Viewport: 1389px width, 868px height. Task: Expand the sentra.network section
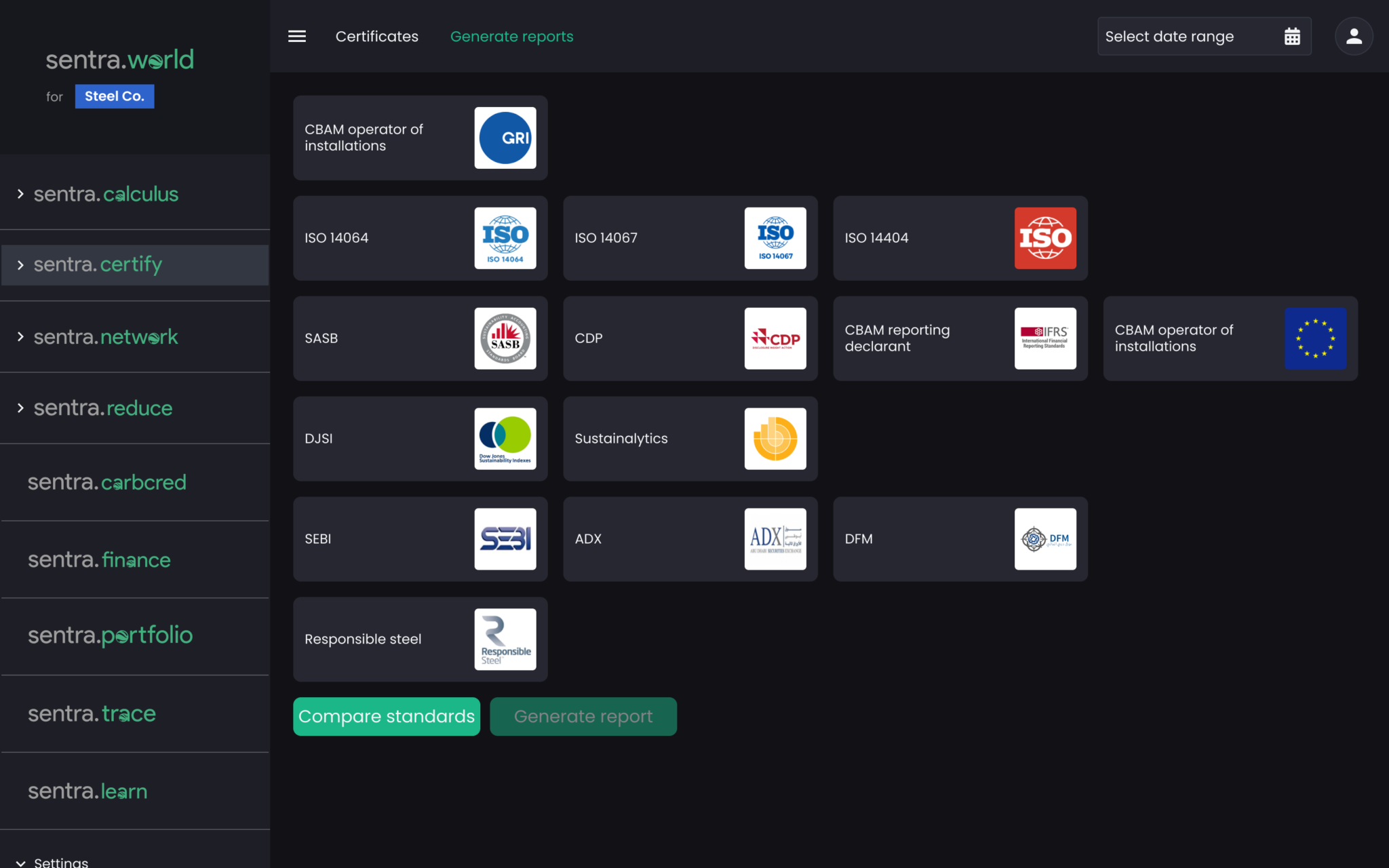pyautogui.click(x=20, y=337)
